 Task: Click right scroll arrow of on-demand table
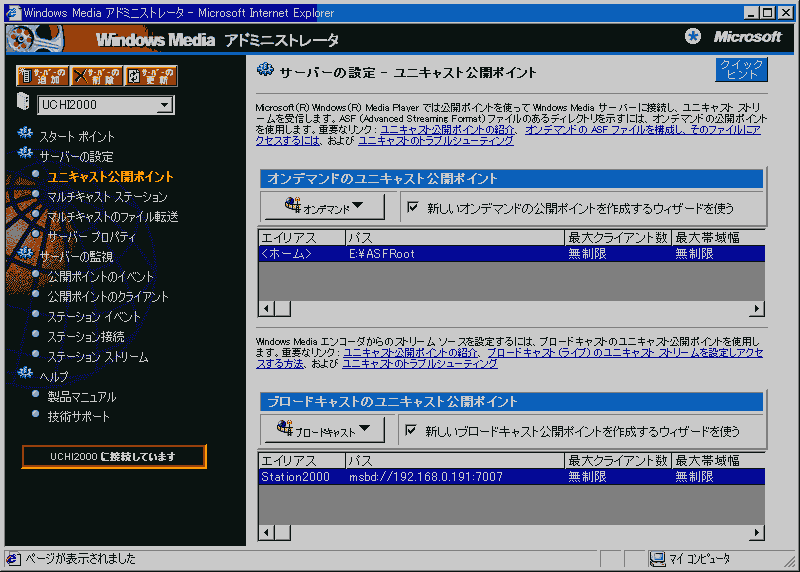pyautogui.click(x=757, y=308)
